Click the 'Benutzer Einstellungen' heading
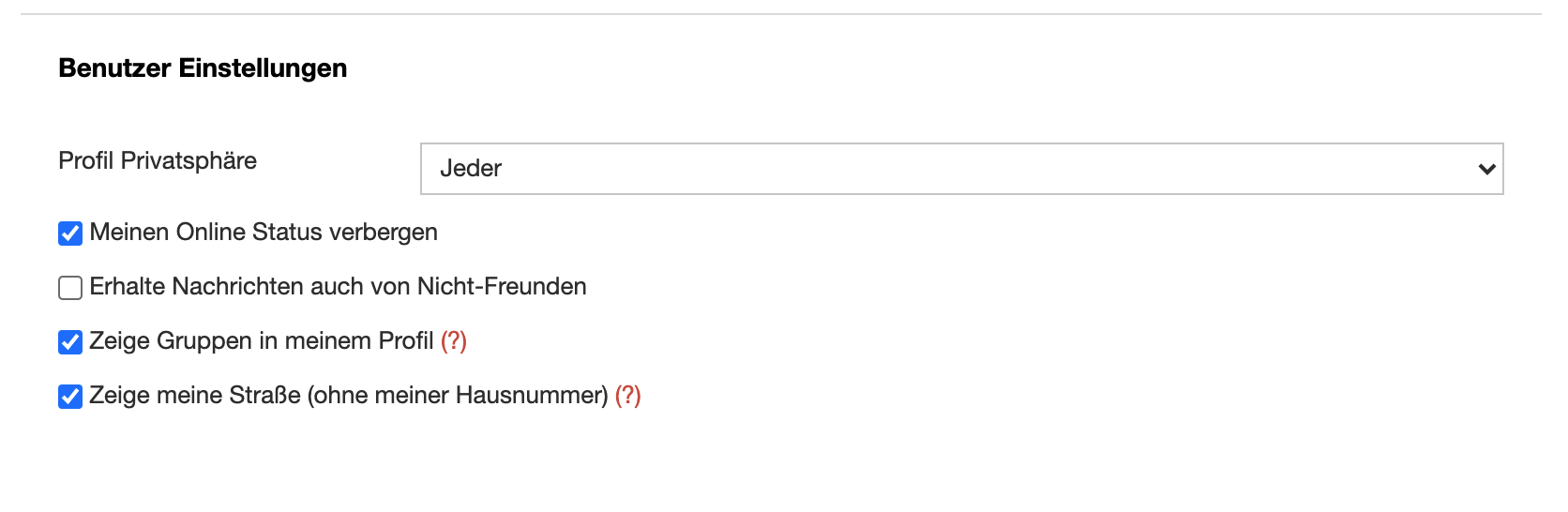Screen dimensions: 1568x512 tap(203, 68)
